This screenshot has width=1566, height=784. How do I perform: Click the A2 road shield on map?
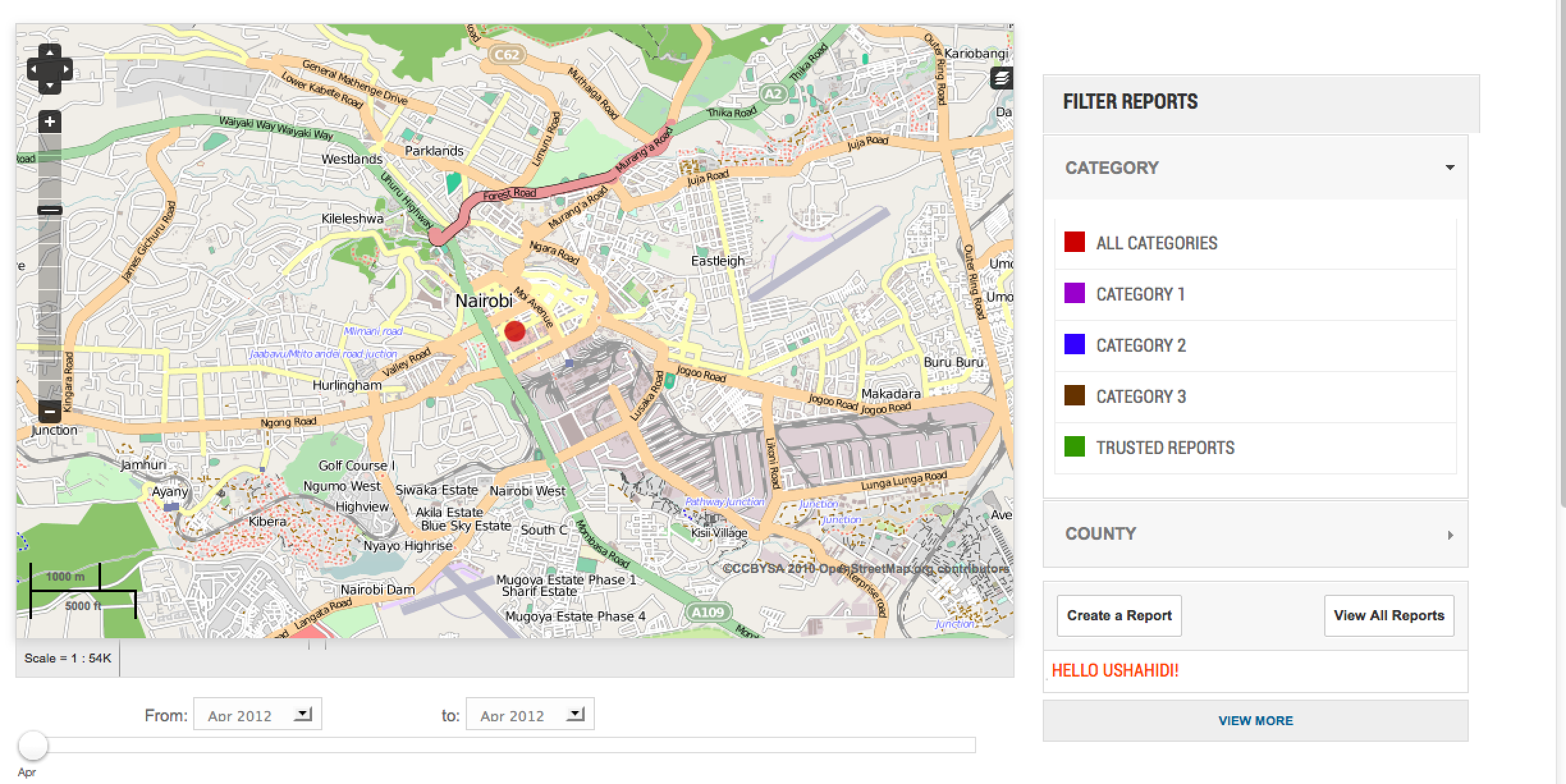[773, 94]
